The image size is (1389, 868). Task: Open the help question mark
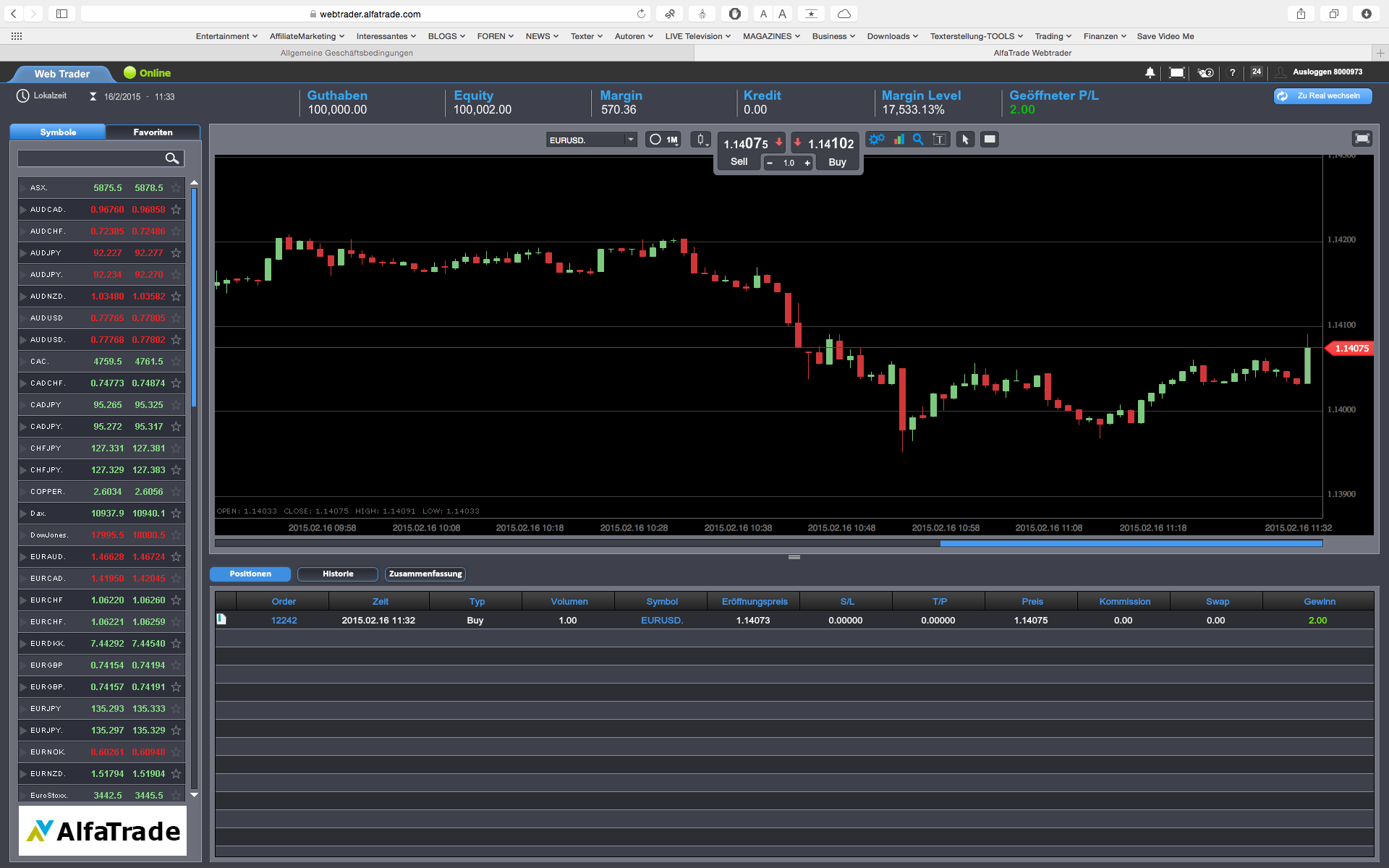pyautogui.click(x=1233, y=72)
